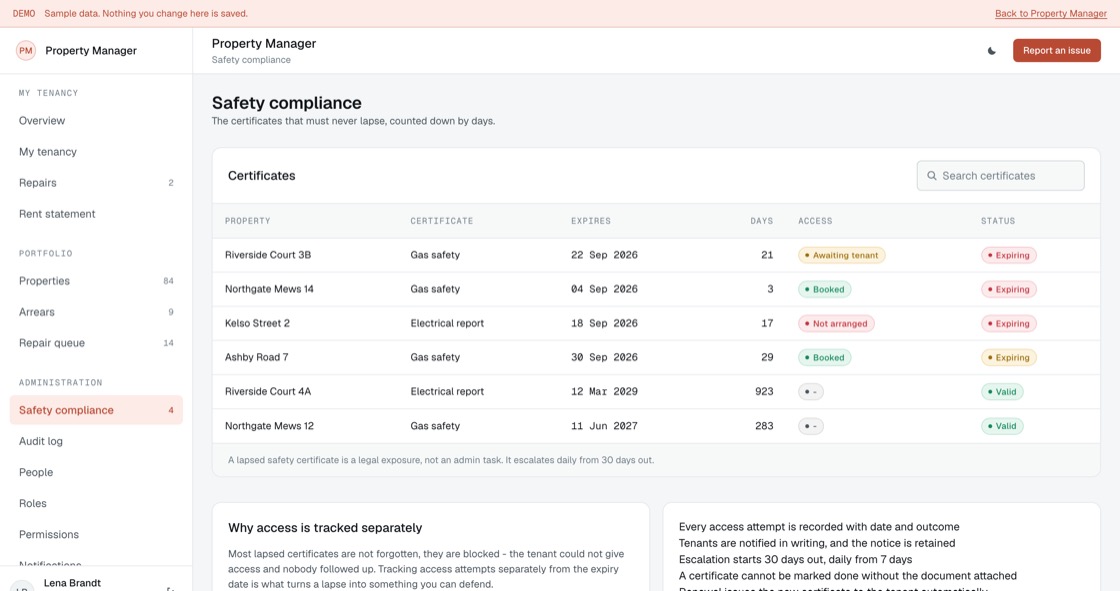Click Booked badge for Northgate Mews 14
1120x591 pixels.
coord(824,289)
